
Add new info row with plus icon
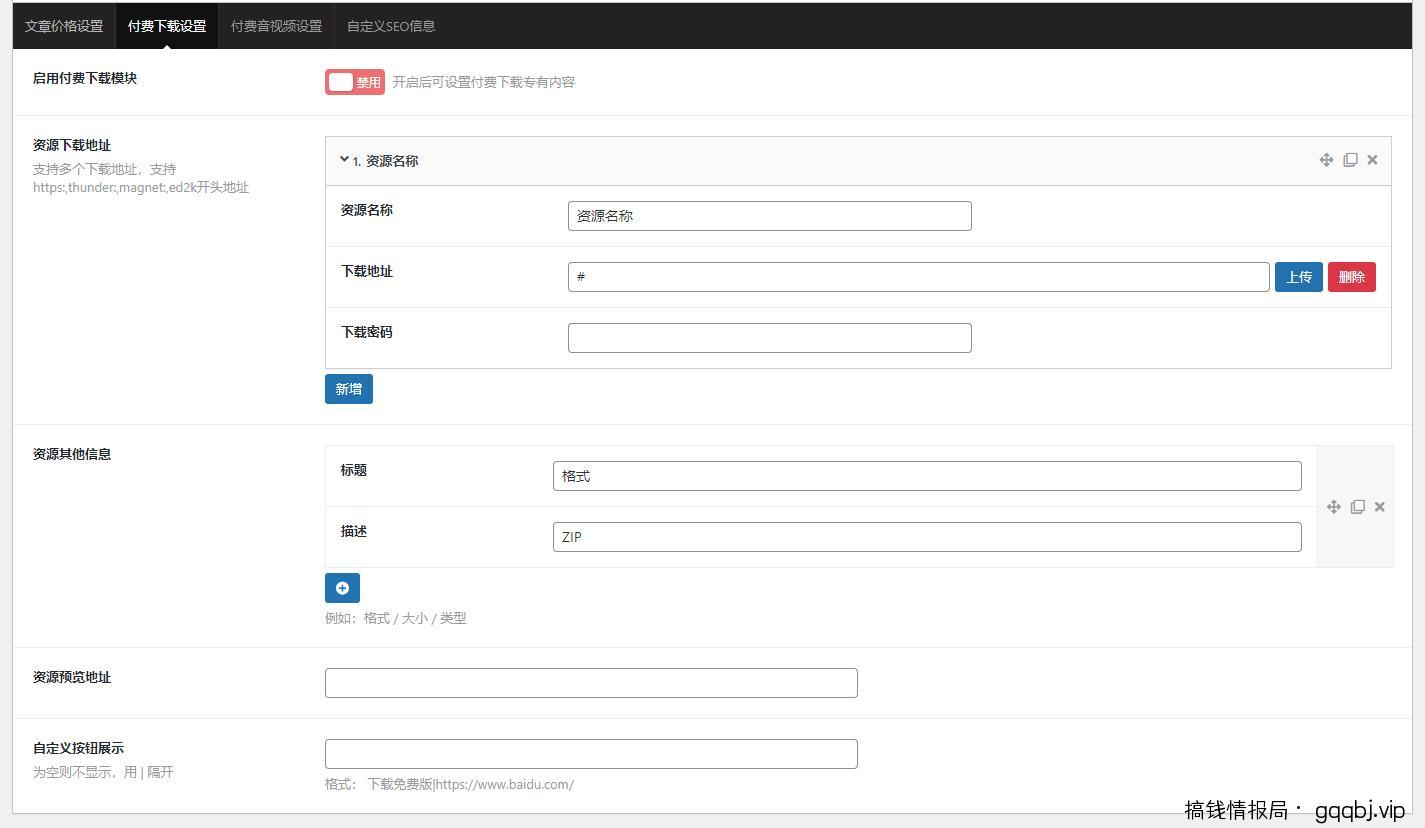coord(342,588)
